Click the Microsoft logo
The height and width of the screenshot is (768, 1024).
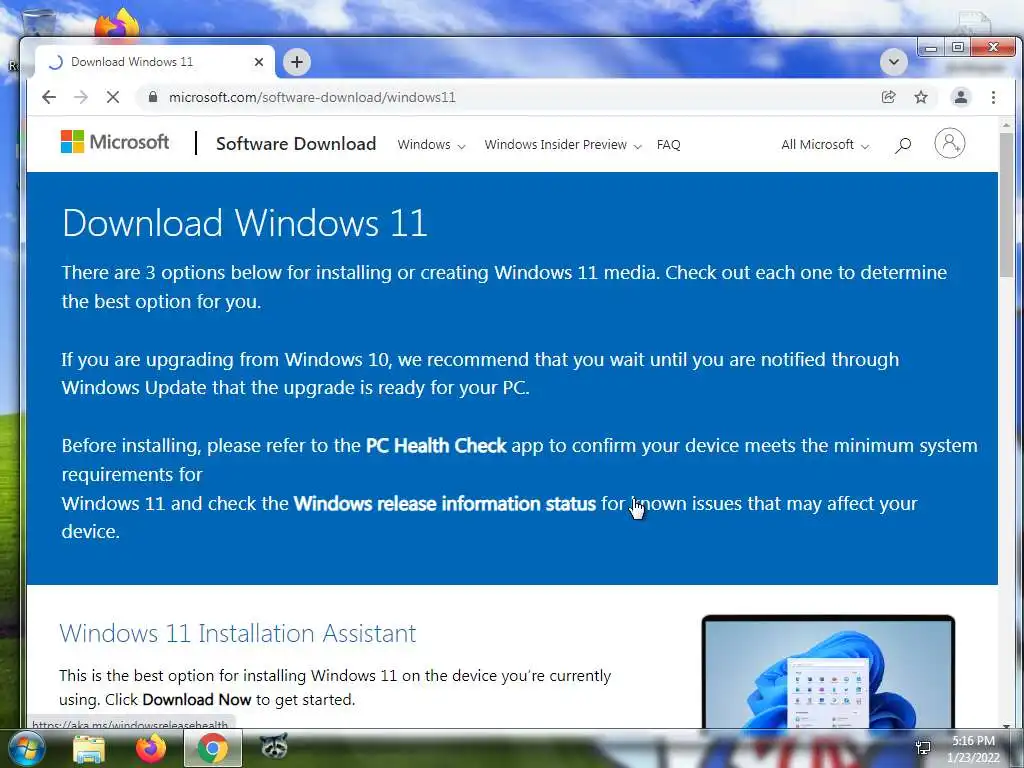pyautogui.click(x=115, y=142)
